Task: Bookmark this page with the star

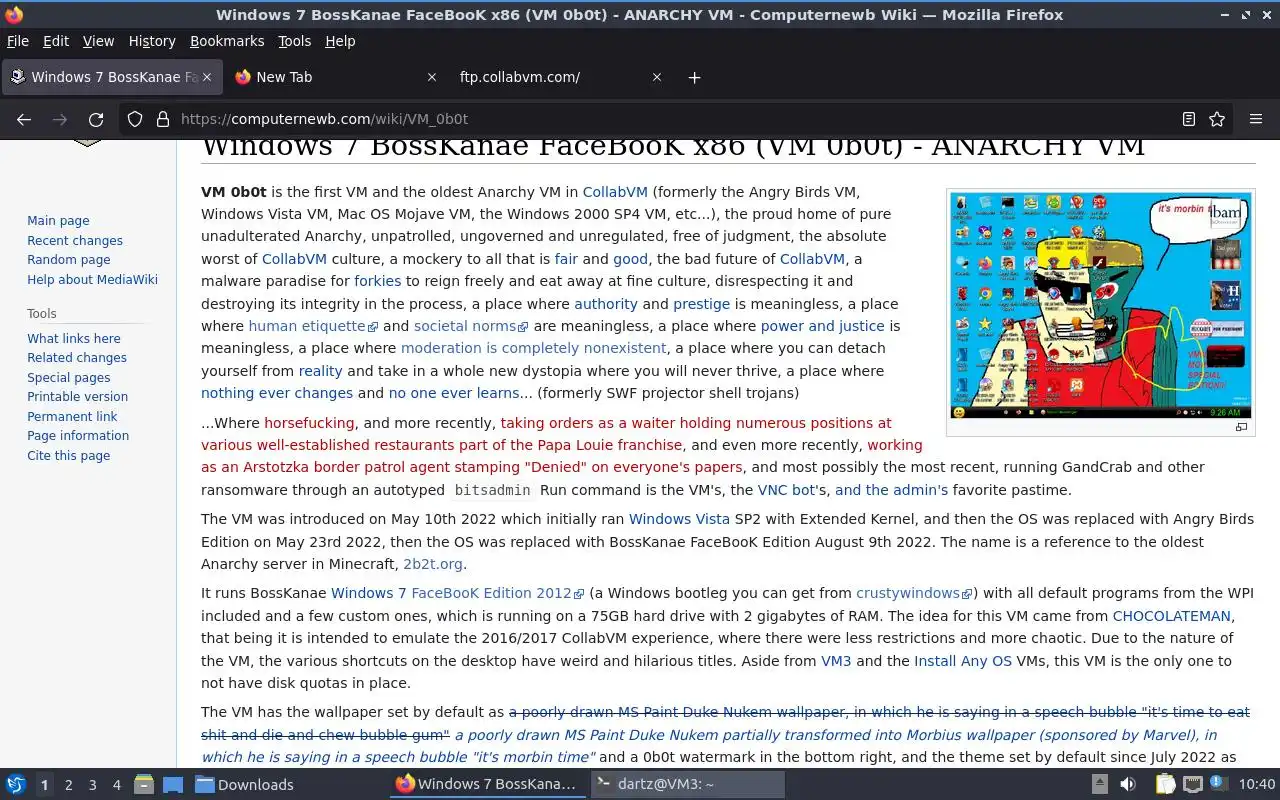Action: [1217, 119]
